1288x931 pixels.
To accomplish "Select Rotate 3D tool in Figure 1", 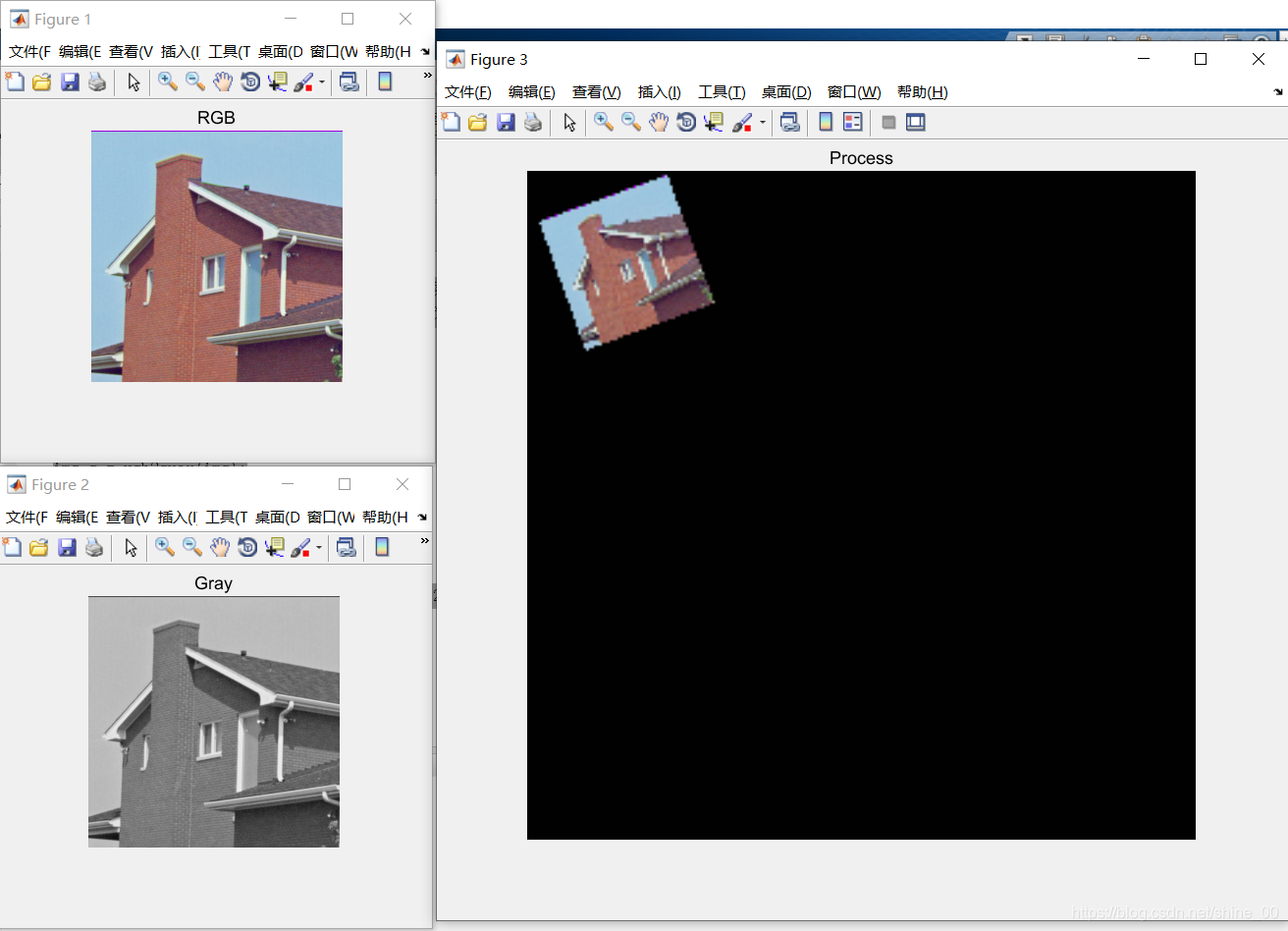I will (250, 82).
